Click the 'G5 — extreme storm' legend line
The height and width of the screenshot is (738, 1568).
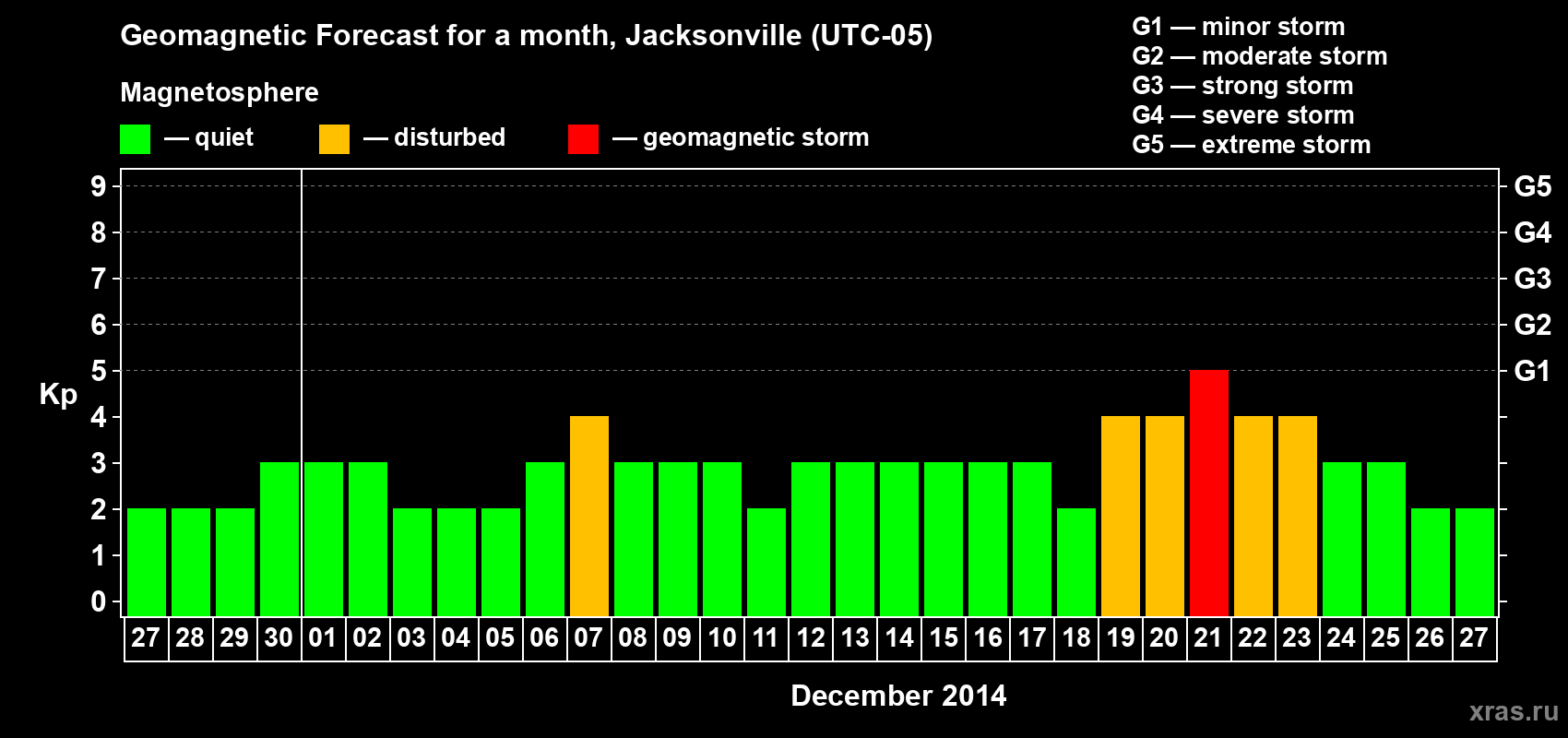click(1251, 145)
